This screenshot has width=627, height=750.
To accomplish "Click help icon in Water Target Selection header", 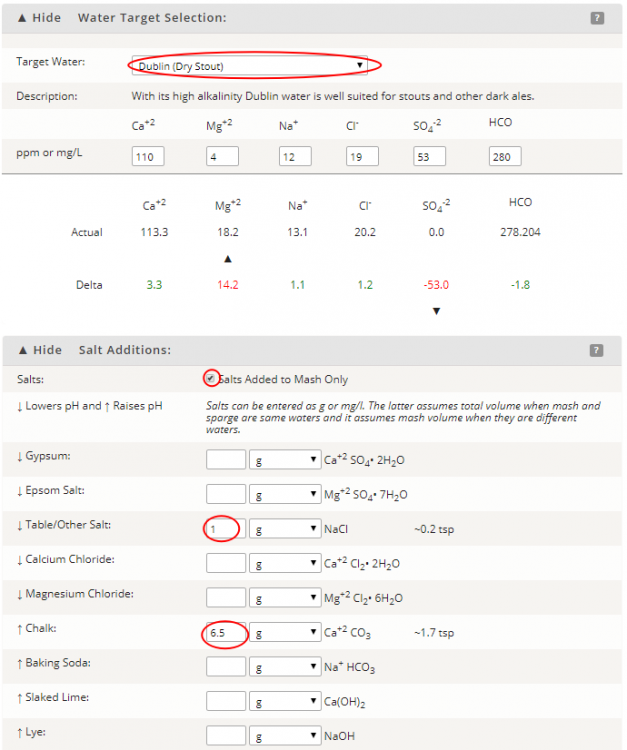I will click(597, 18).
